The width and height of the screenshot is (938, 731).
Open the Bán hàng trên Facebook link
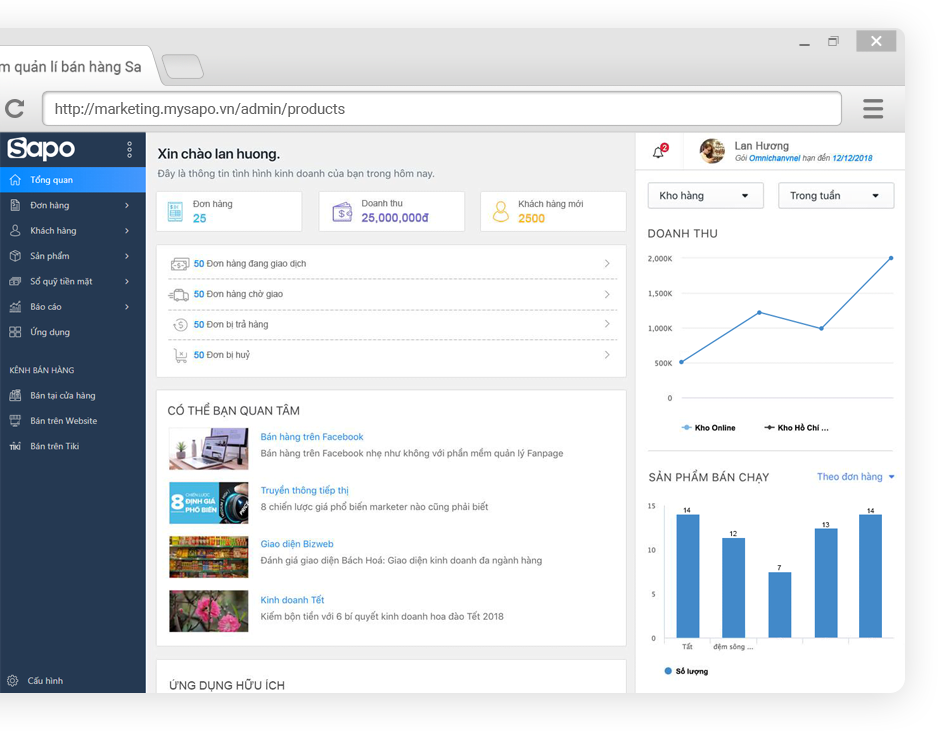pyautogui.click(x=312, y=437)
